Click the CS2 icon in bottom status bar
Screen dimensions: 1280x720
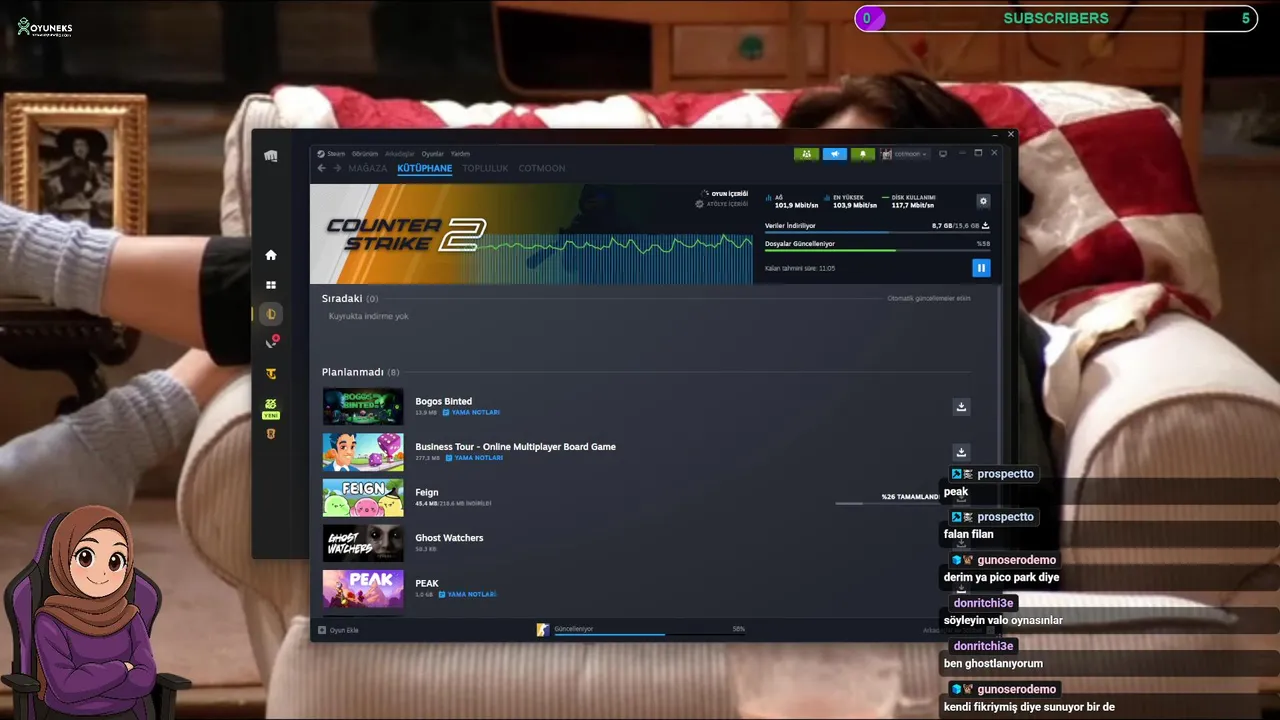[x=543, y=630]
